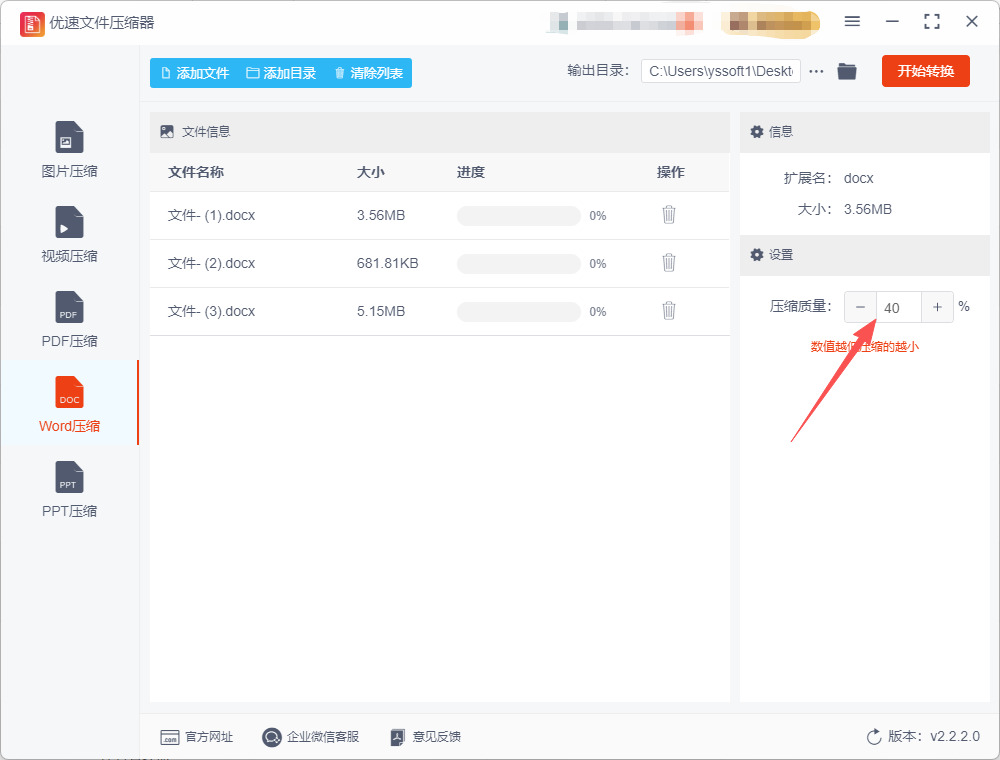Start conversion with 开始转换 button
This screenshot has height=760, width=1000.
pyautogui.click(x=925, y=71)
